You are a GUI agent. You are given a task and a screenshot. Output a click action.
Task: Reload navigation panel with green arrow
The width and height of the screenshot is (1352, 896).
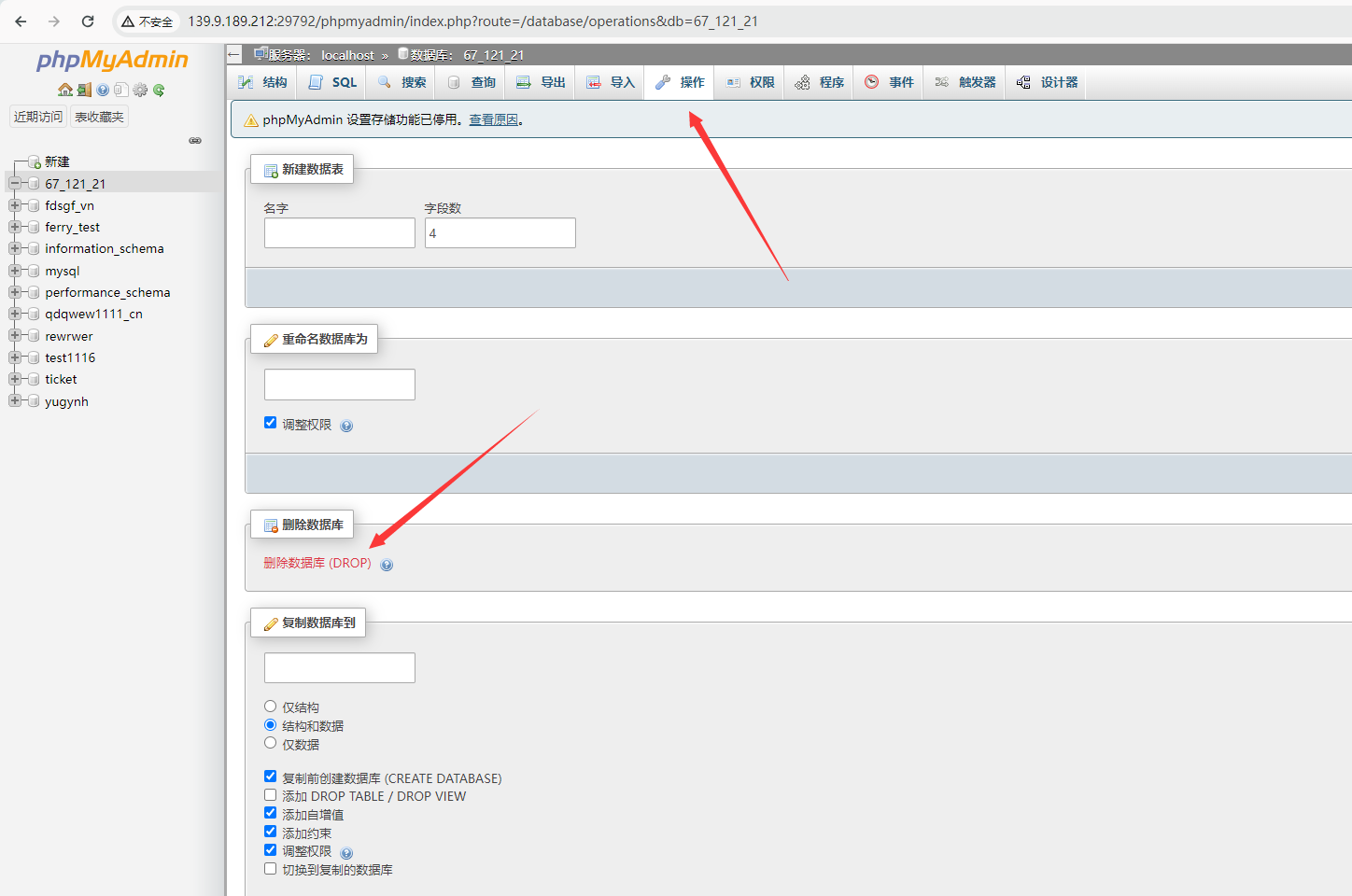(159, 91)
